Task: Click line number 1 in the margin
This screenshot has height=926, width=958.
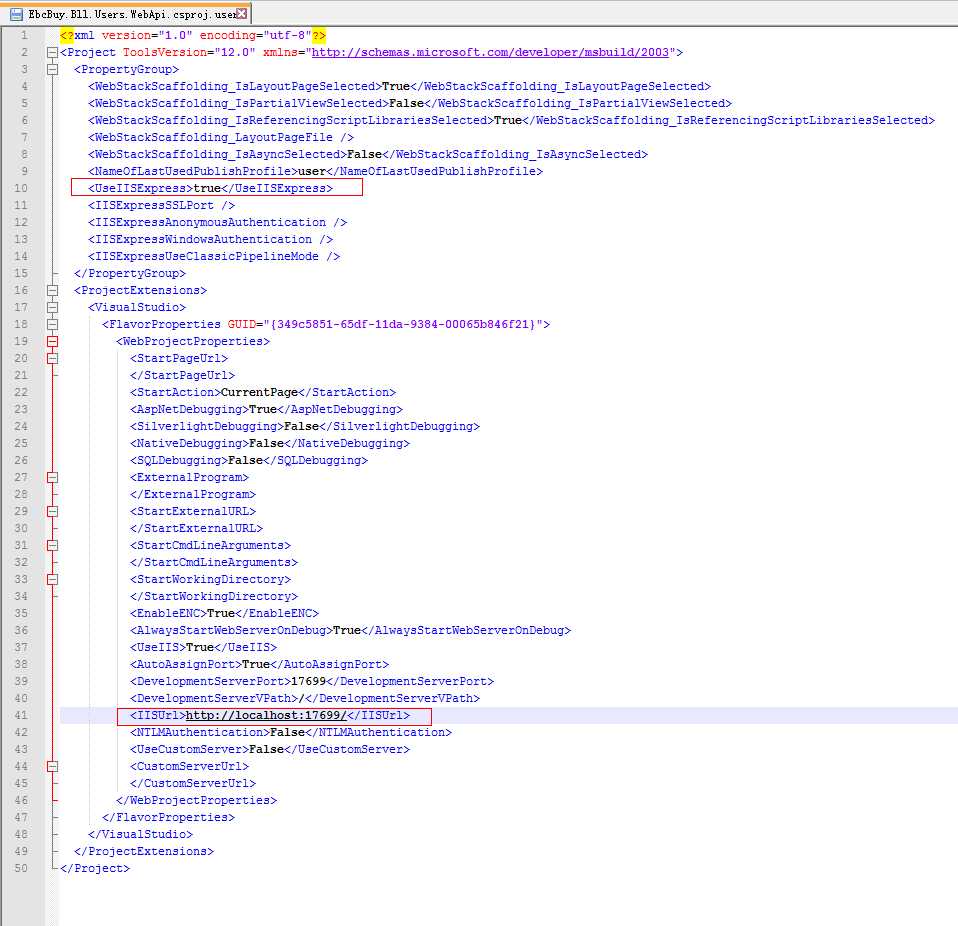Action: (x=24, y=35)
